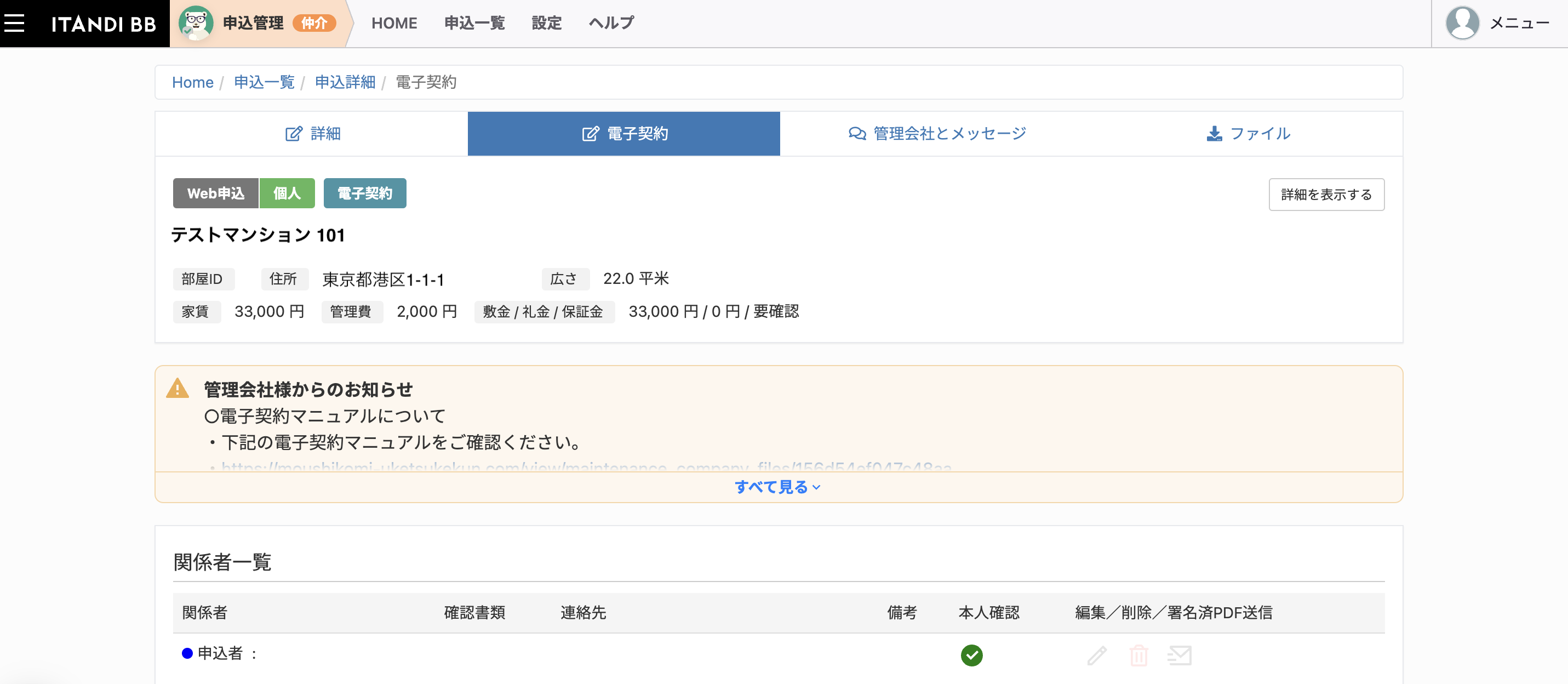This screenshot has height=684, width=1568.
Task: Click the 申込管理 app title
Action: pos(253,23)
